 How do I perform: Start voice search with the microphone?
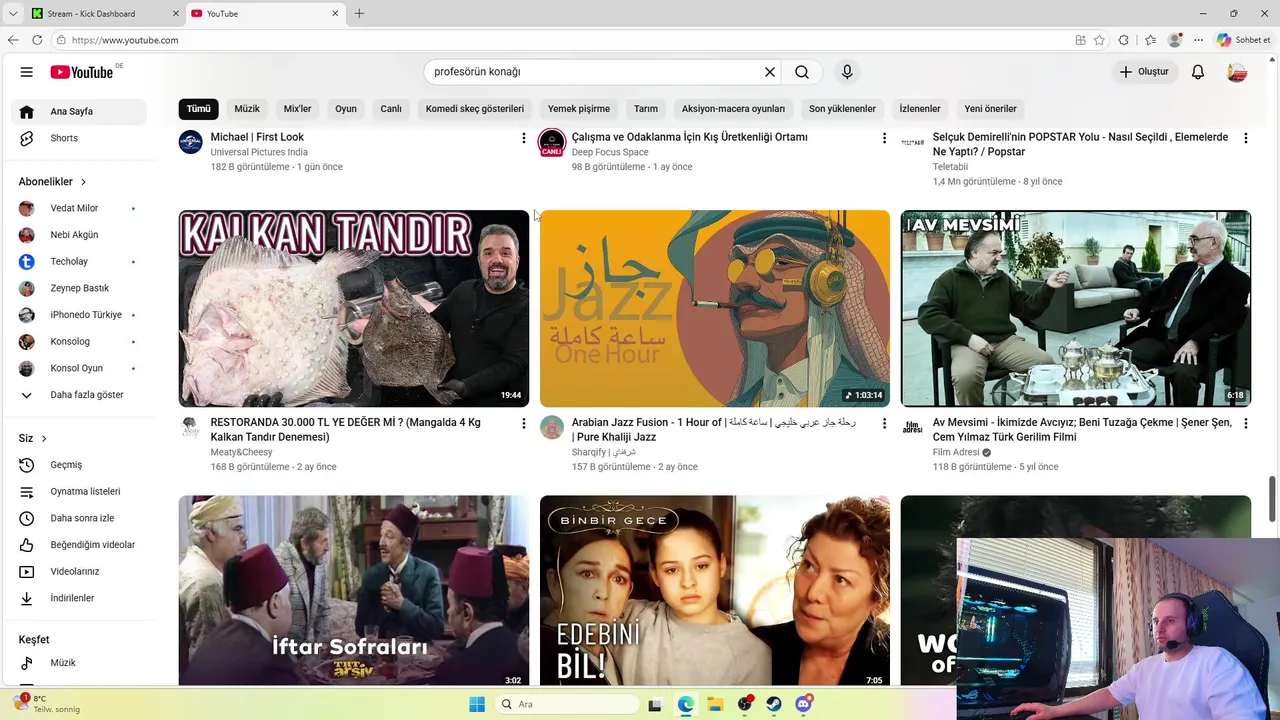pos(847,72)
